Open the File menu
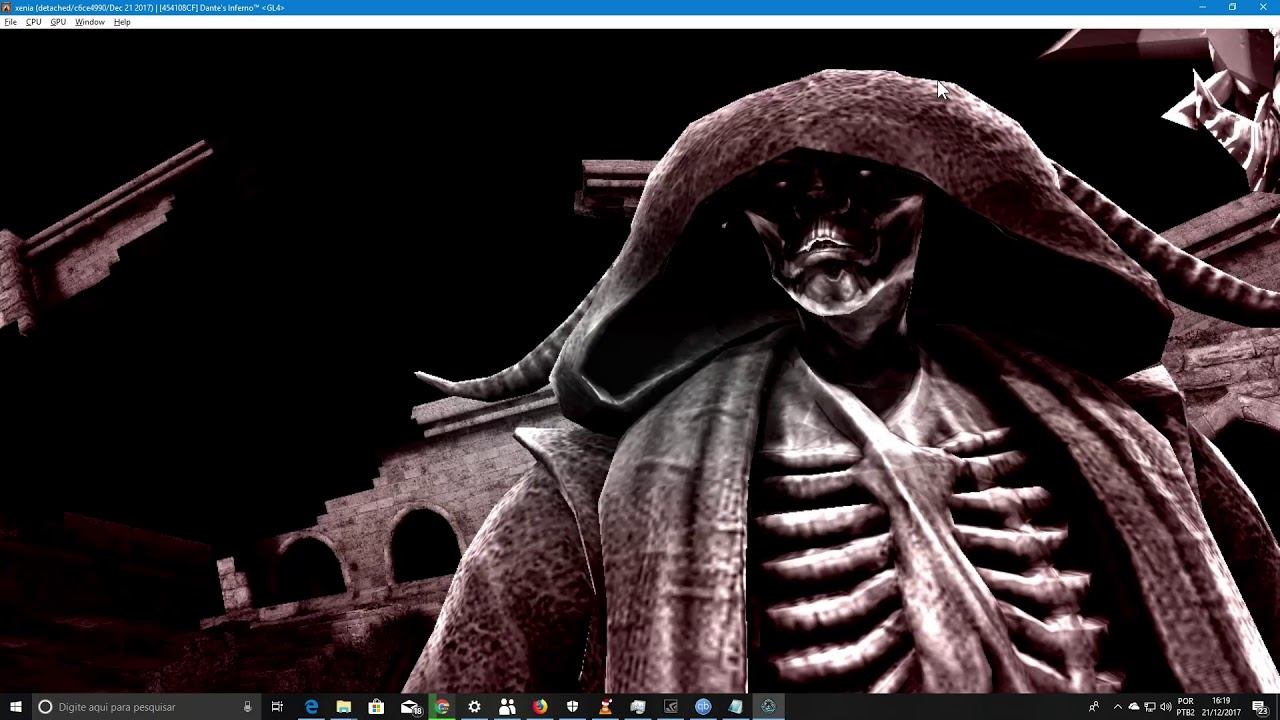This screenshot has width=1280, height=720. 10,22
